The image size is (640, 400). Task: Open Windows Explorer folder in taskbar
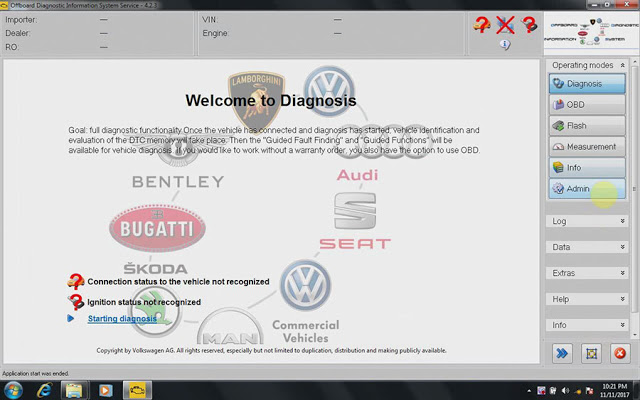74,391
